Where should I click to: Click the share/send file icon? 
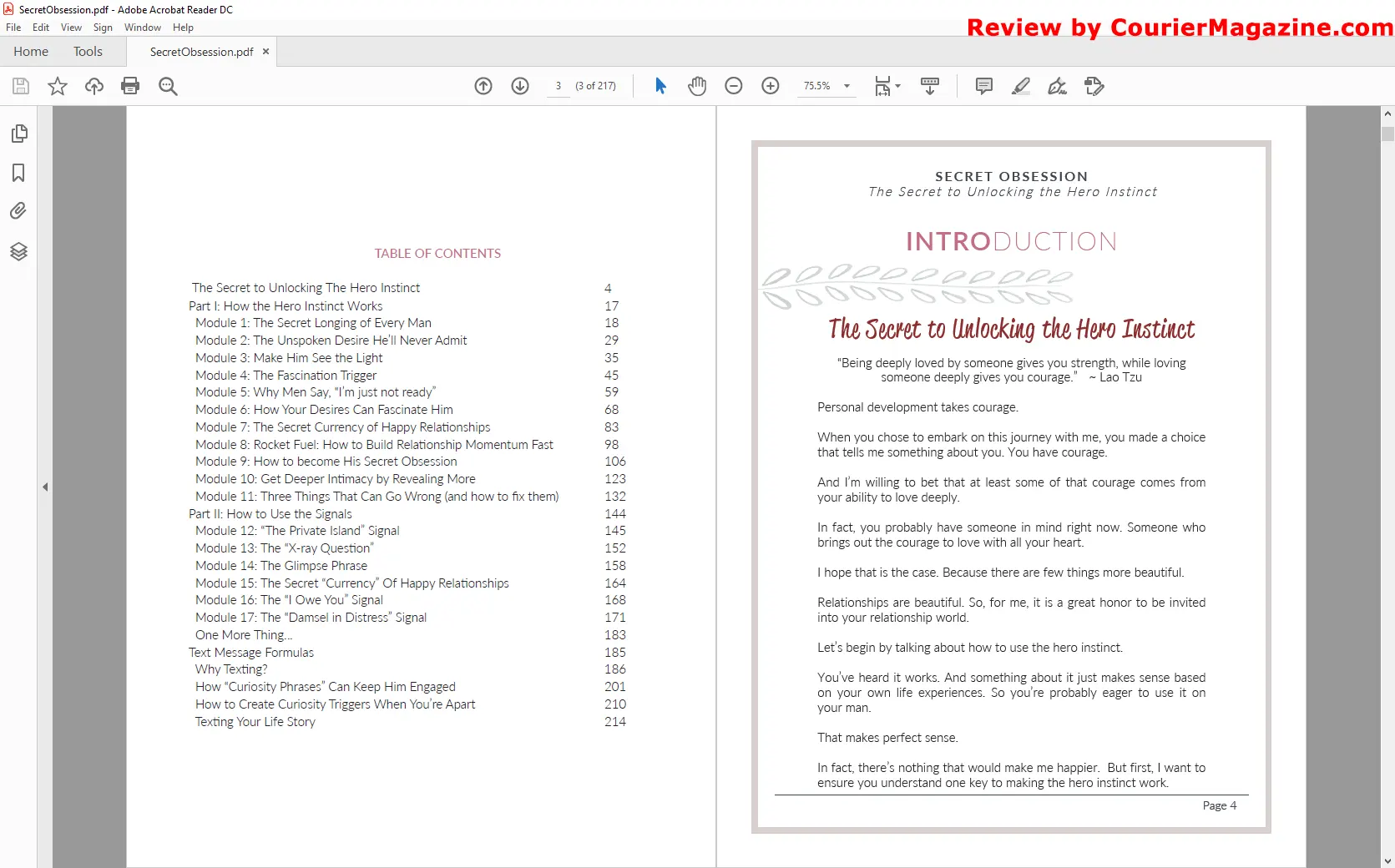click(1094, 86)
